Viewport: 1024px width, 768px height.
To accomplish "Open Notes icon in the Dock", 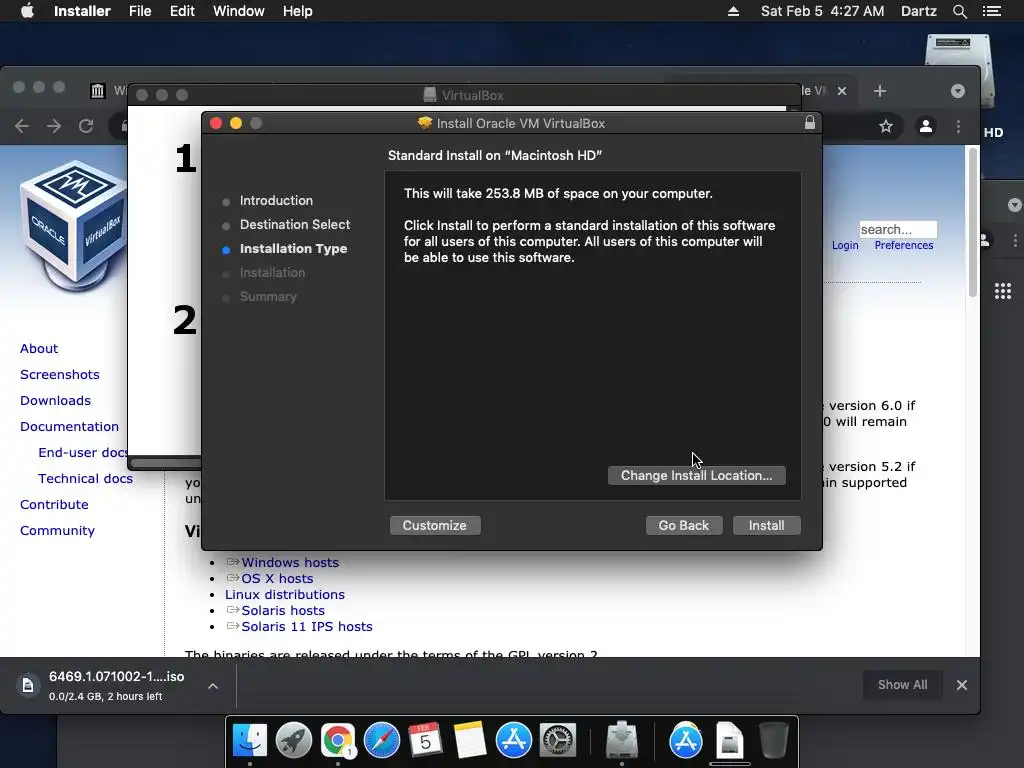I will pyautogui.click(x=470, y=741).
